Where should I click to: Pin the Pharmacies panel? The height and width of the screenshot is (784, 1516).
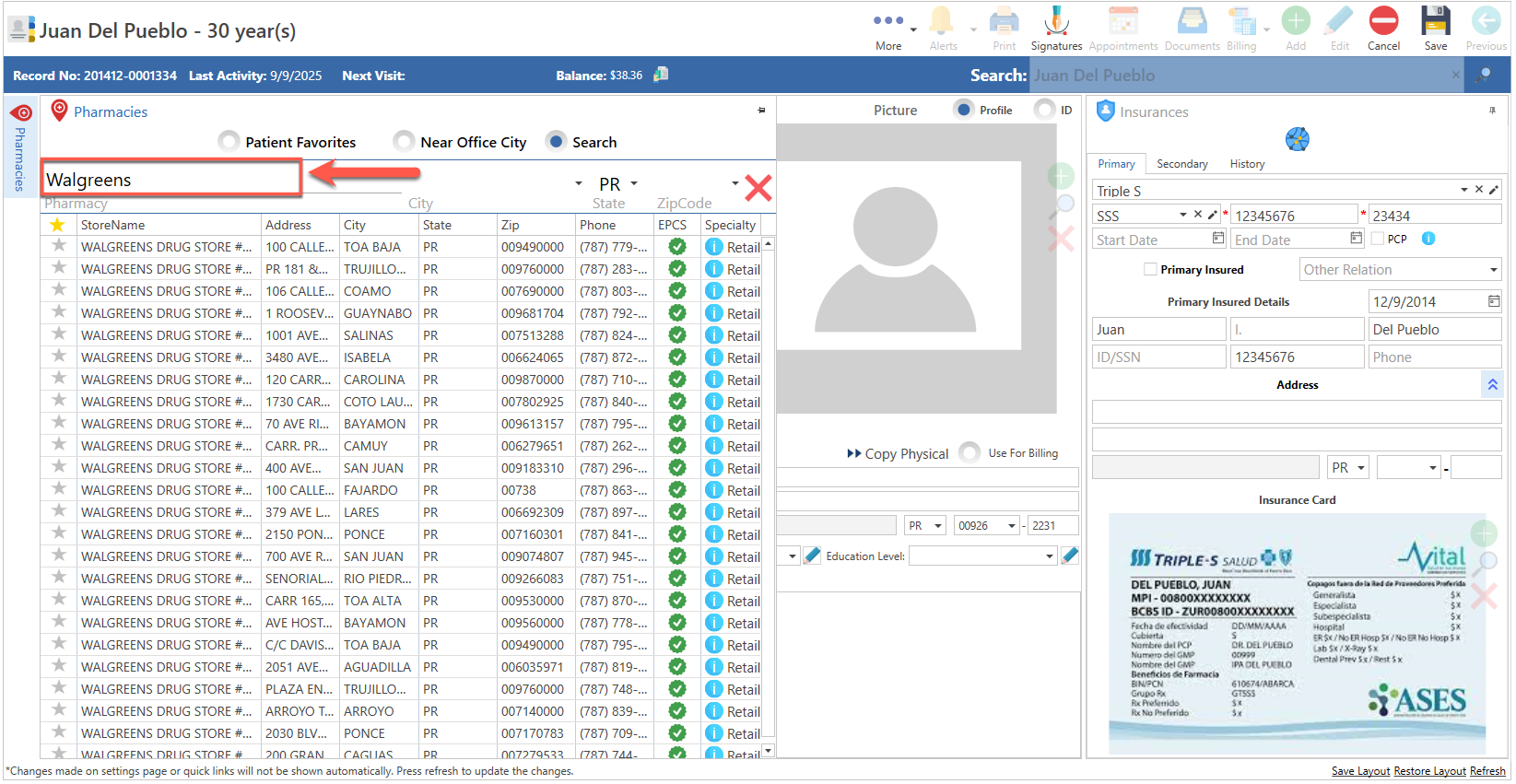click(761, 111)
